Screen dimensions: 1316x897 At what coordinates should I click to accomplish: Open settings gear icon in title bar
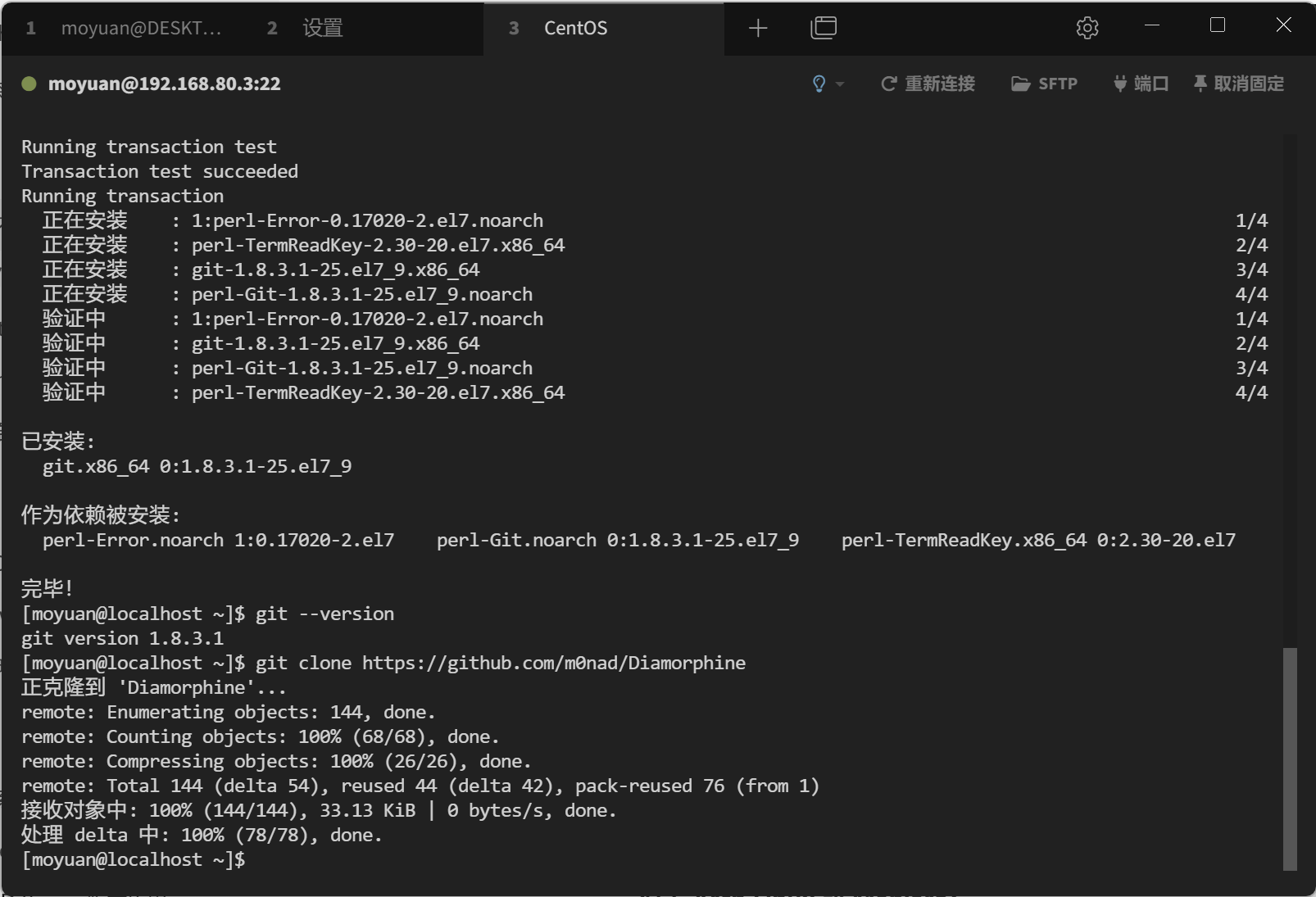tap(1087, 28)
